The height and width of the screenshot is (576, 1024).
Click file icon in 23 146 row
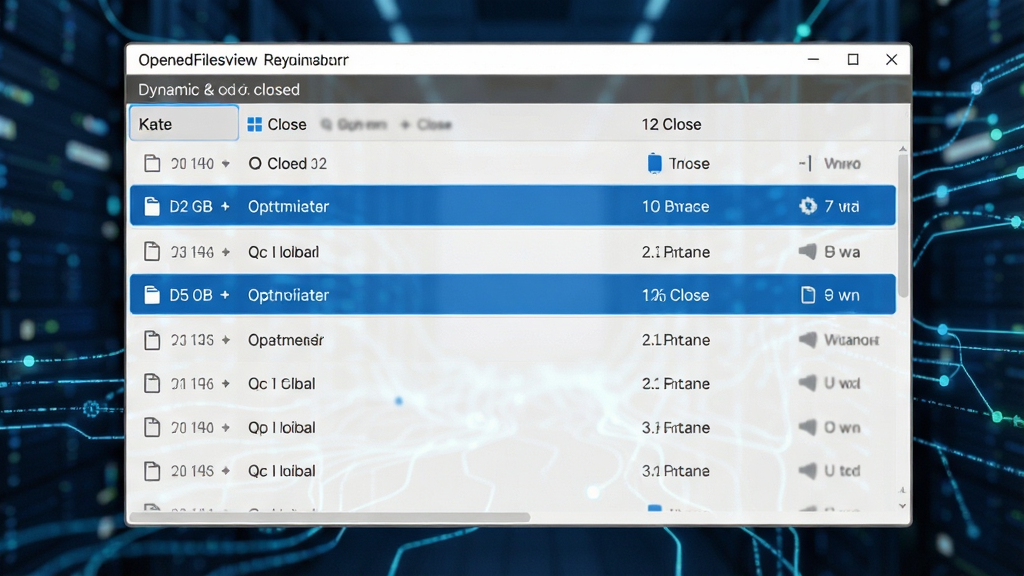(x=152, y=251)
